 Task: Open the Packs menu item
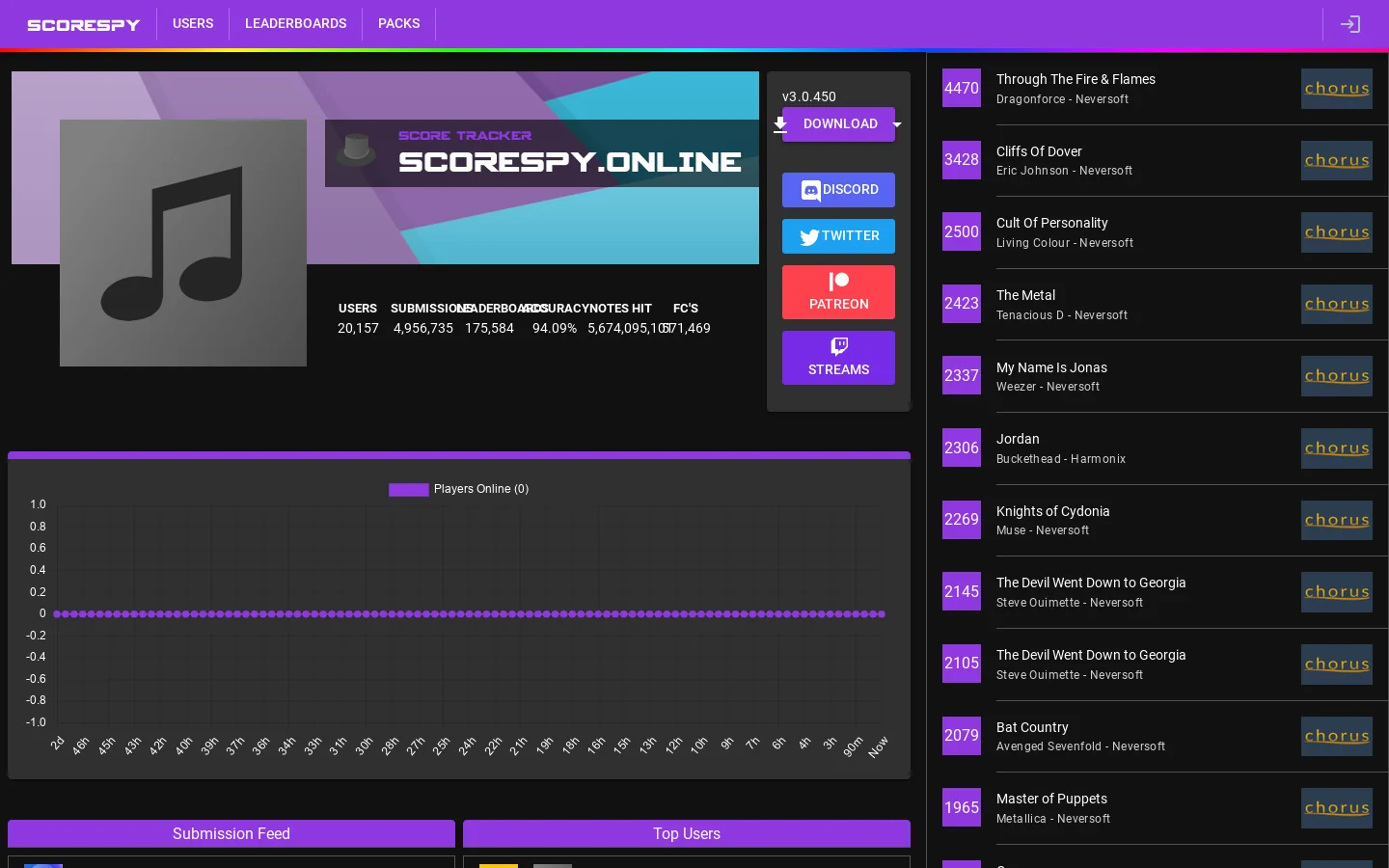(398, 23)
